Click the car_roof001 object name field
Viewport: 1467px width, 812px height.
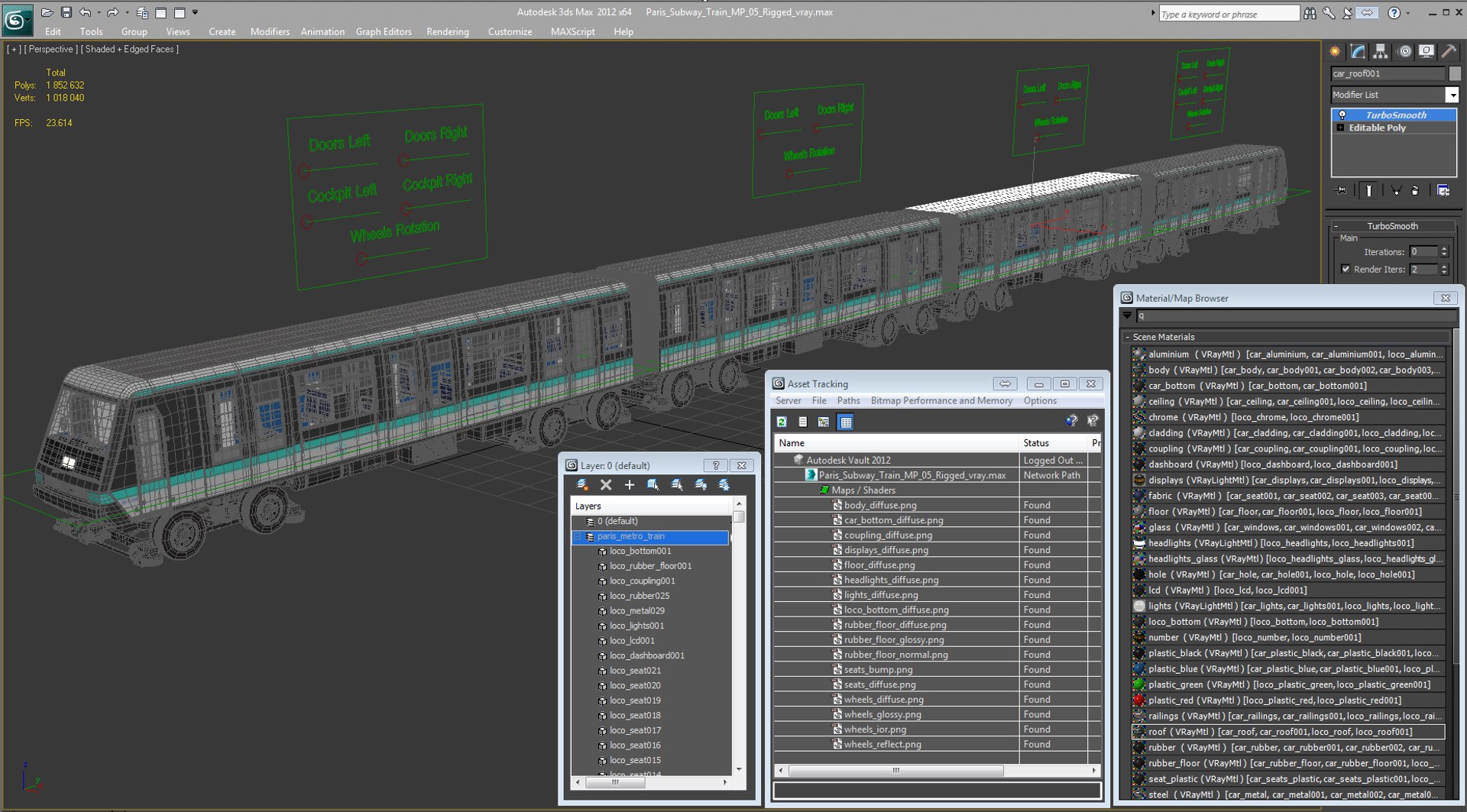1388,73
